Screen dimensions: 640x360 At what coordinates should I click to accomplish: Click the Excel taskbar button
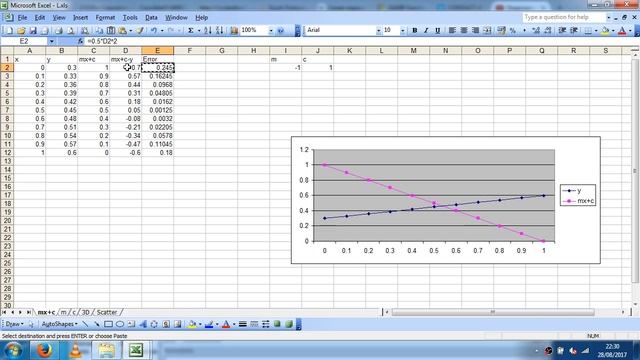[136, 350]
